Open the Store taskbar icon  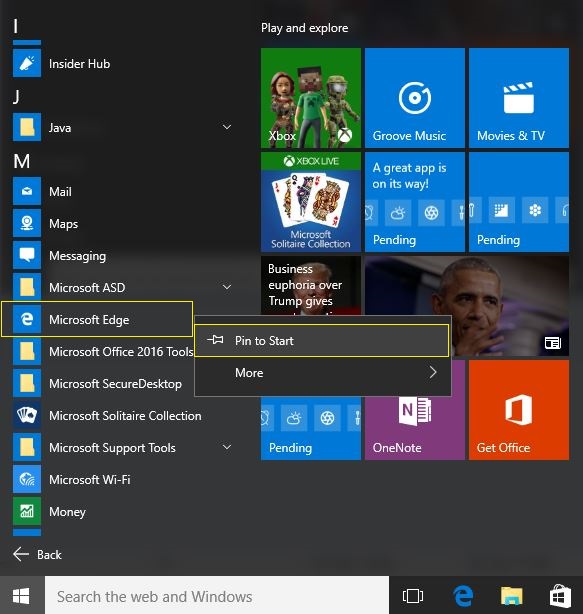click(x=560, y=596)
